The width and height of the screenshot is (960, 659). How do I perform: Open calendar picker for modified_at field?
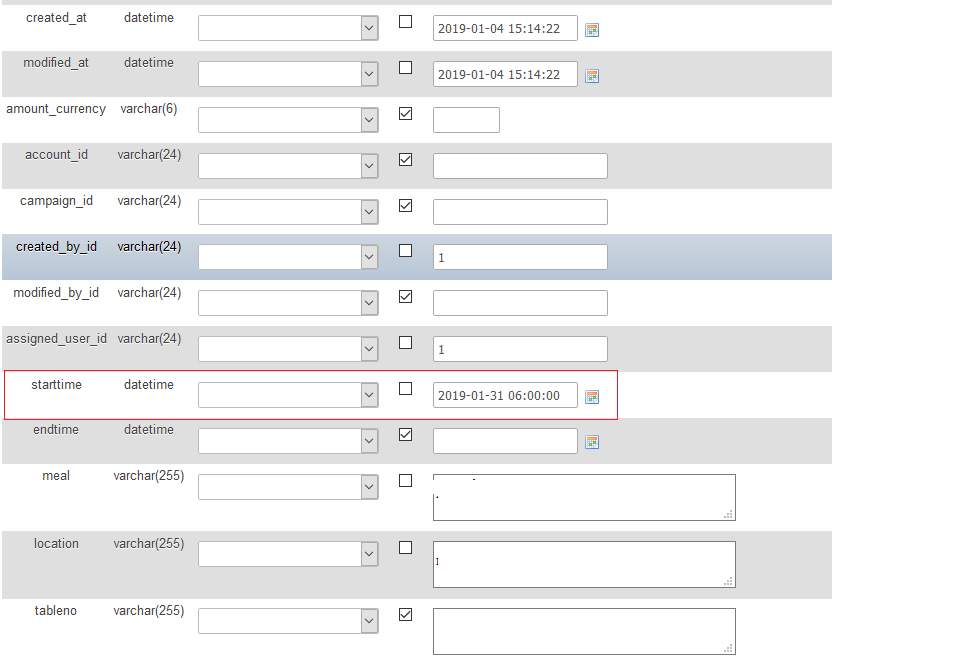click(592, 76)
